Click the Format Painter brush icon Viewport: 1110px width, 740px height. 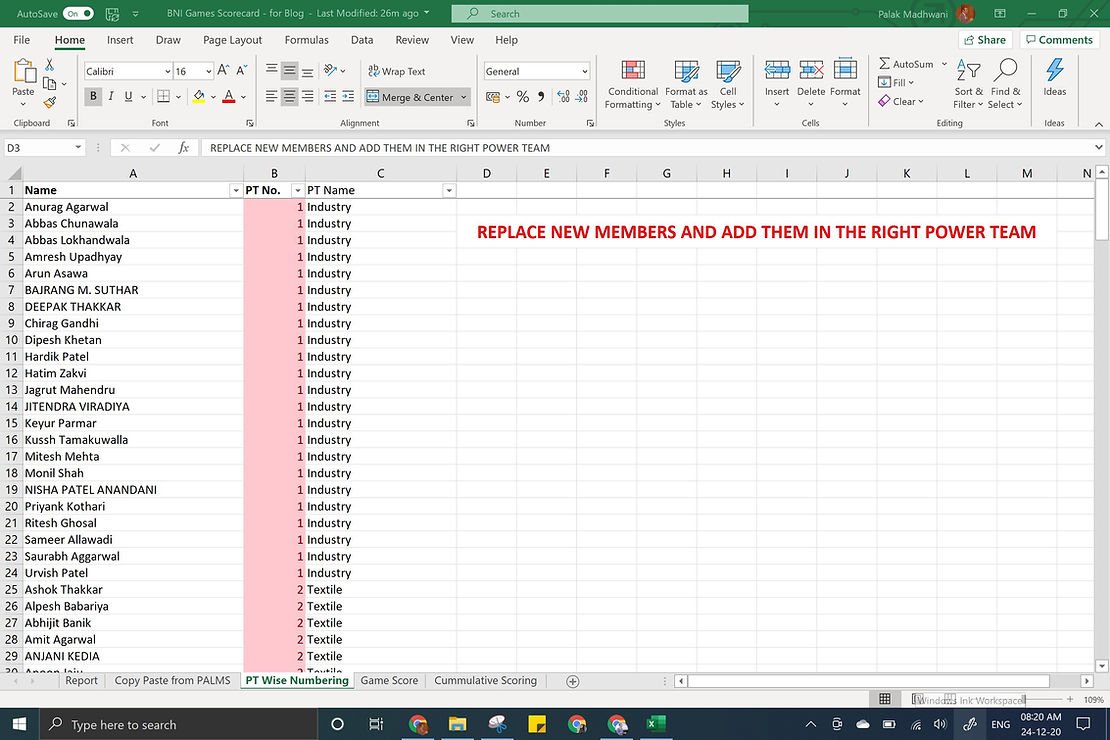pyautogui.click(x=50, y=102)
